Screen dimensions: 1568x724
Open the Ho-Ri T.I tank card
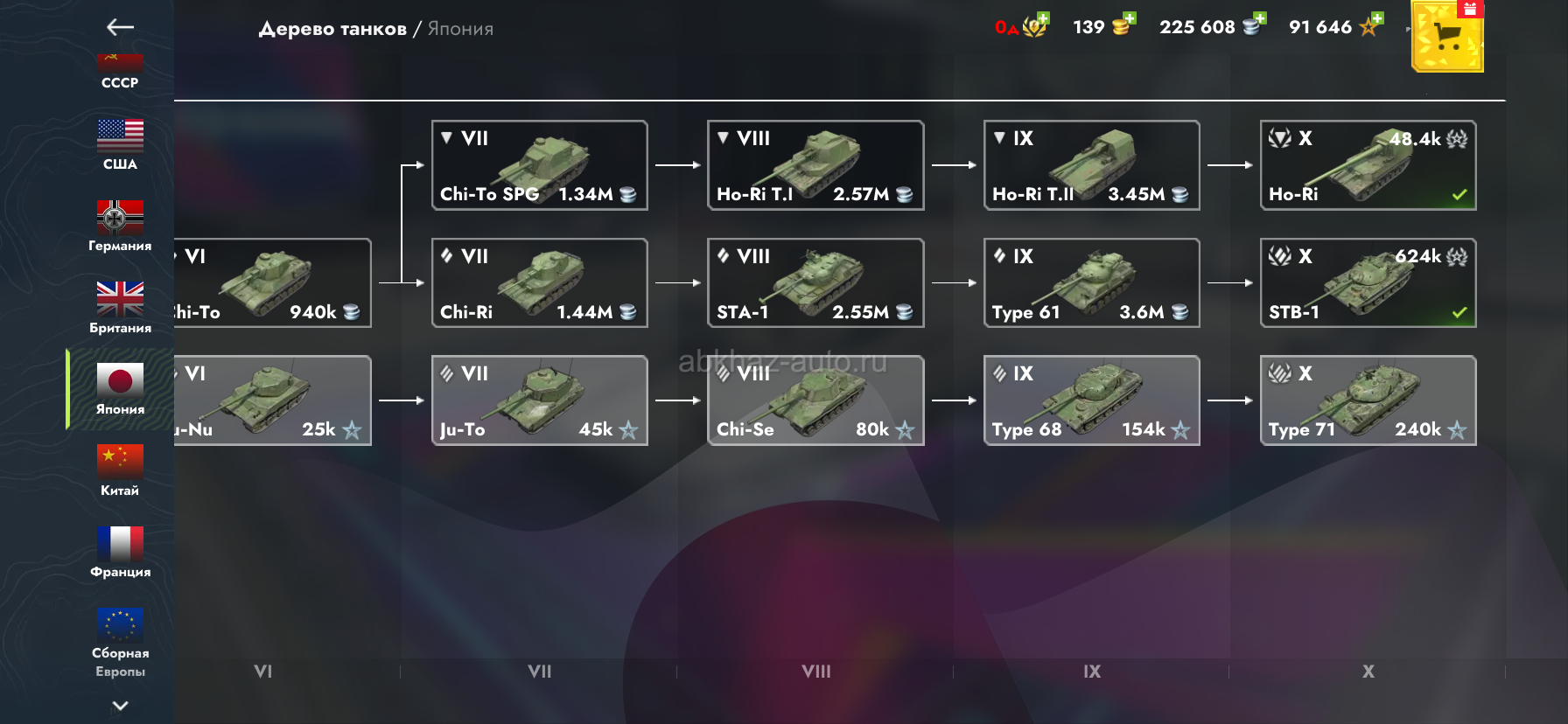pyautogui.click(x=815, y=165)
